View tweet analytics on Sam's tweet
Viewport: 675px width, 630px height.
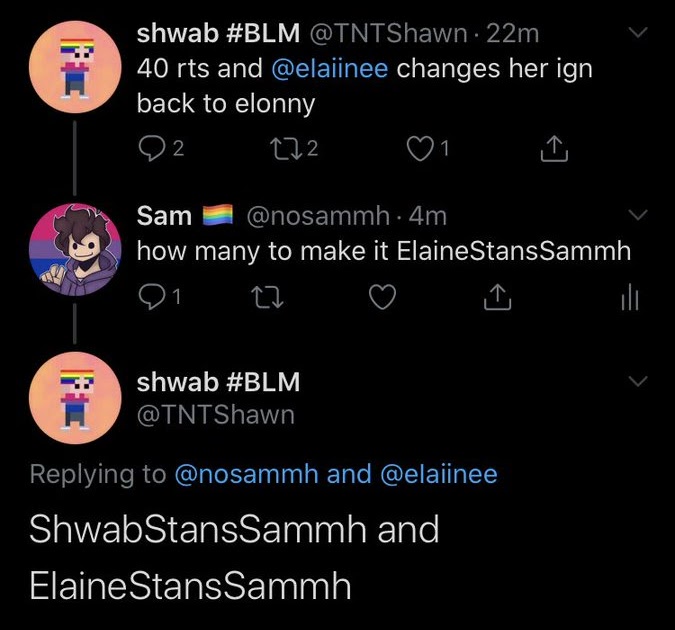(x=630, y=297)
